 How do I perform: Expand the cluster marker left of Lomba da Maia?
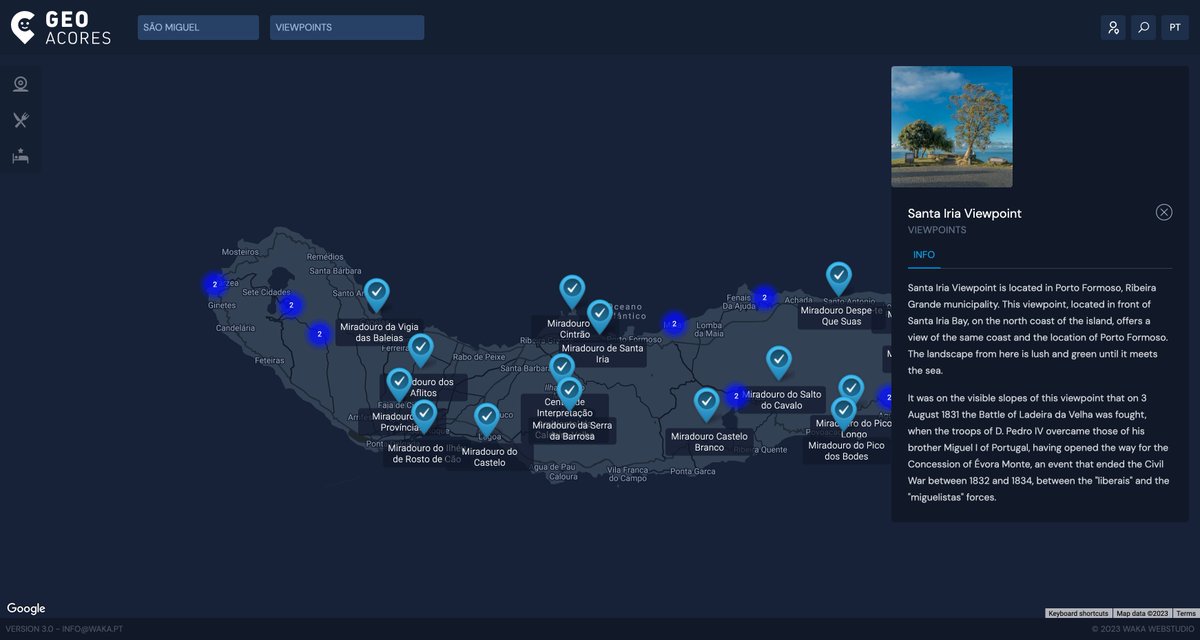675,324
